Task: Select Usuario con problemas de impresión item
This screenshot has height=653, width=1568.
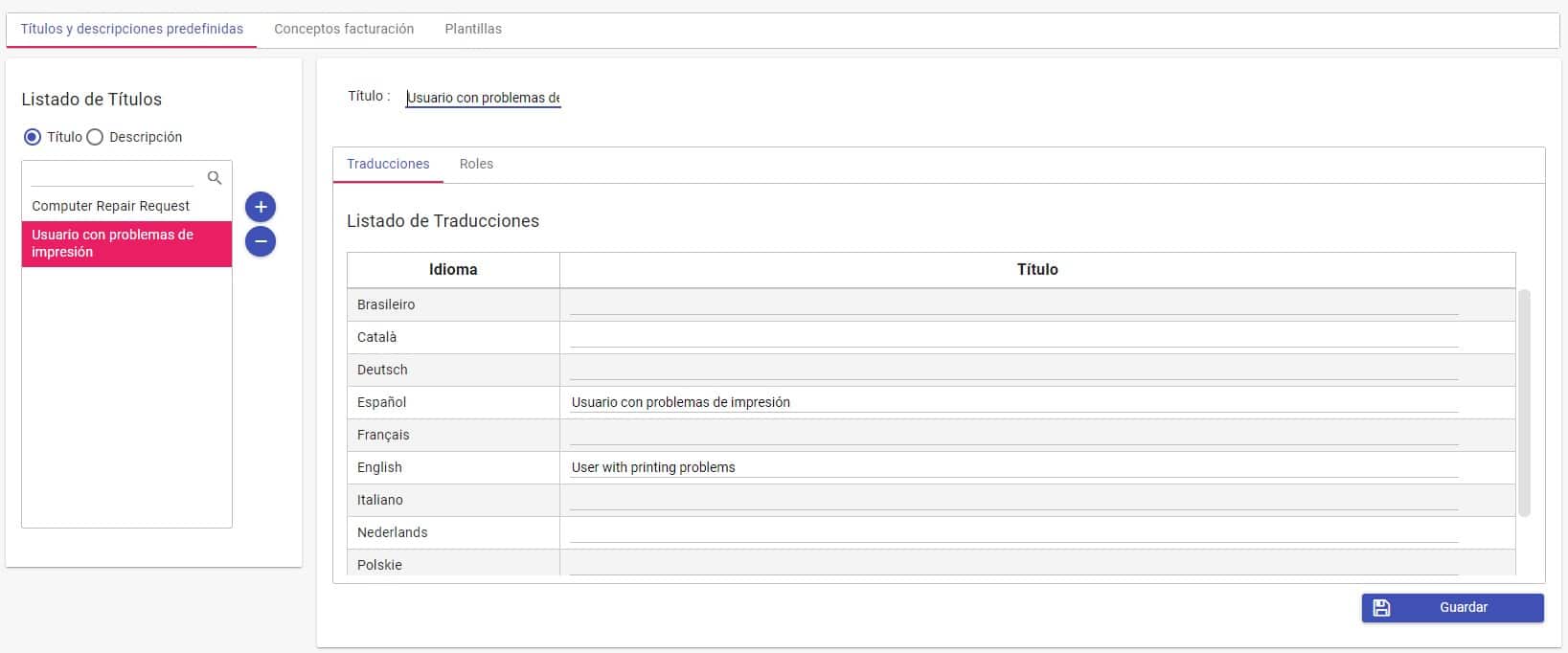Action: [x=113, y=243]
